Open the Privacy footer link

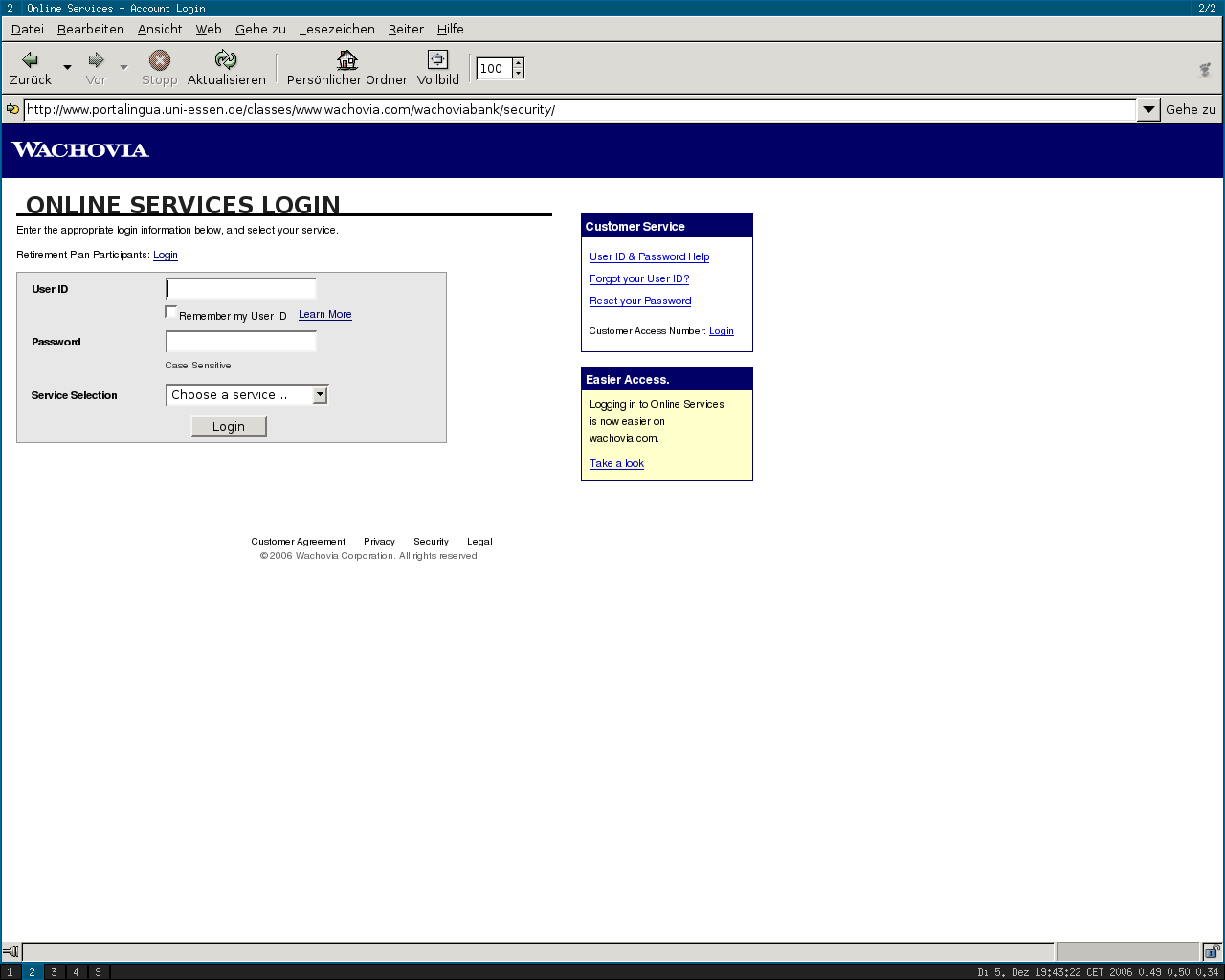pyautogui.click(x=379, y=542)
